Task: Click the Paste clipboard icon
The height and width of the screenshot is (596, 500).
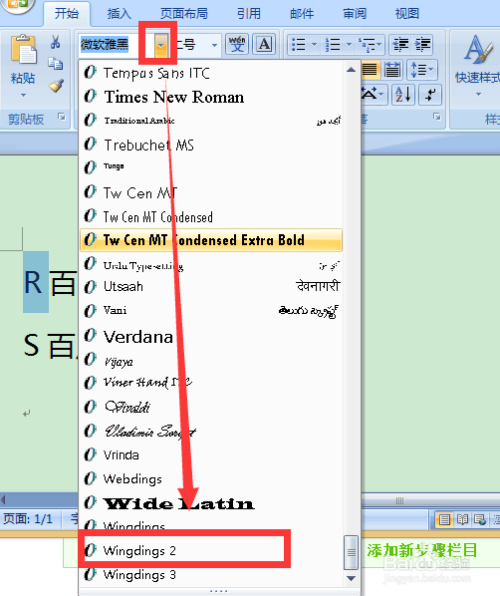Action: pos(24,49)
